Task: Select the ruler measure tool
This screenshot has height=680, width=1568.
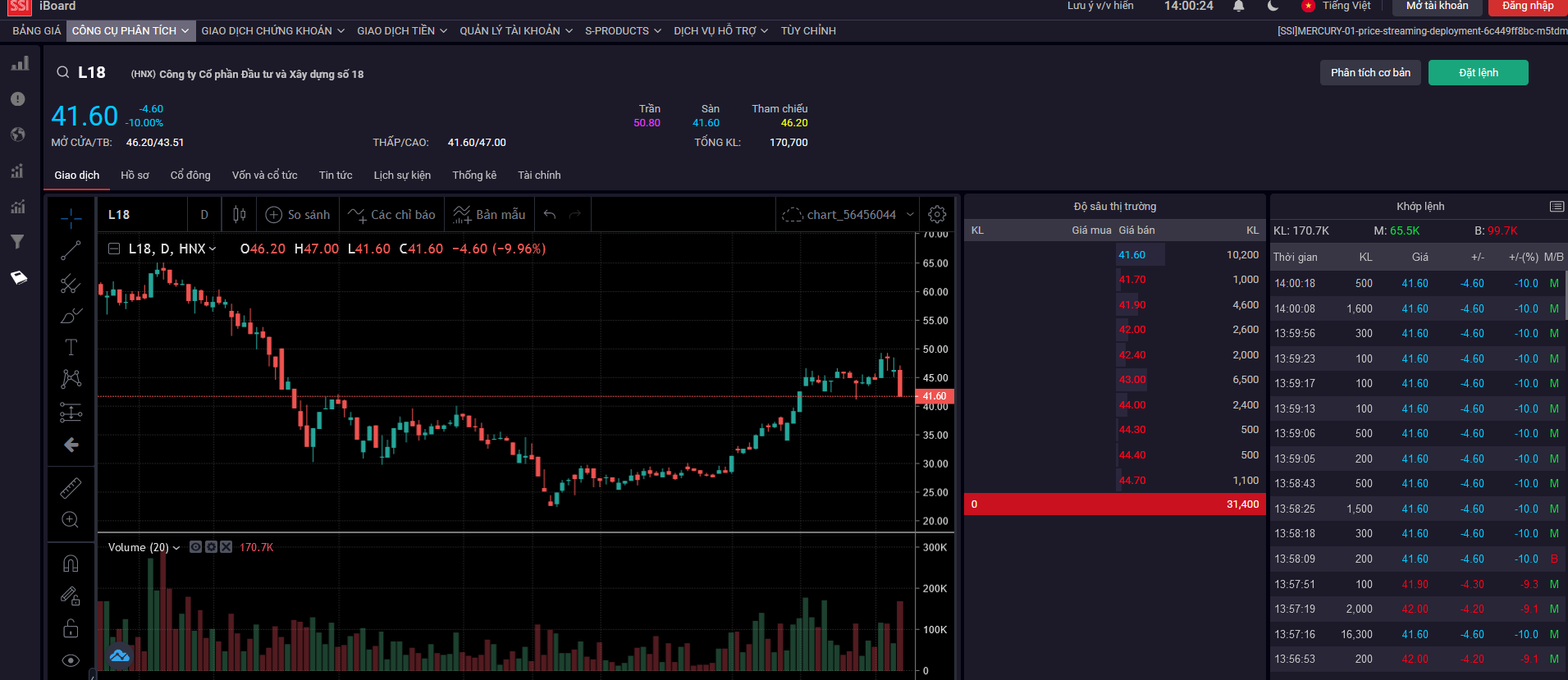Action: pos(71,488)
